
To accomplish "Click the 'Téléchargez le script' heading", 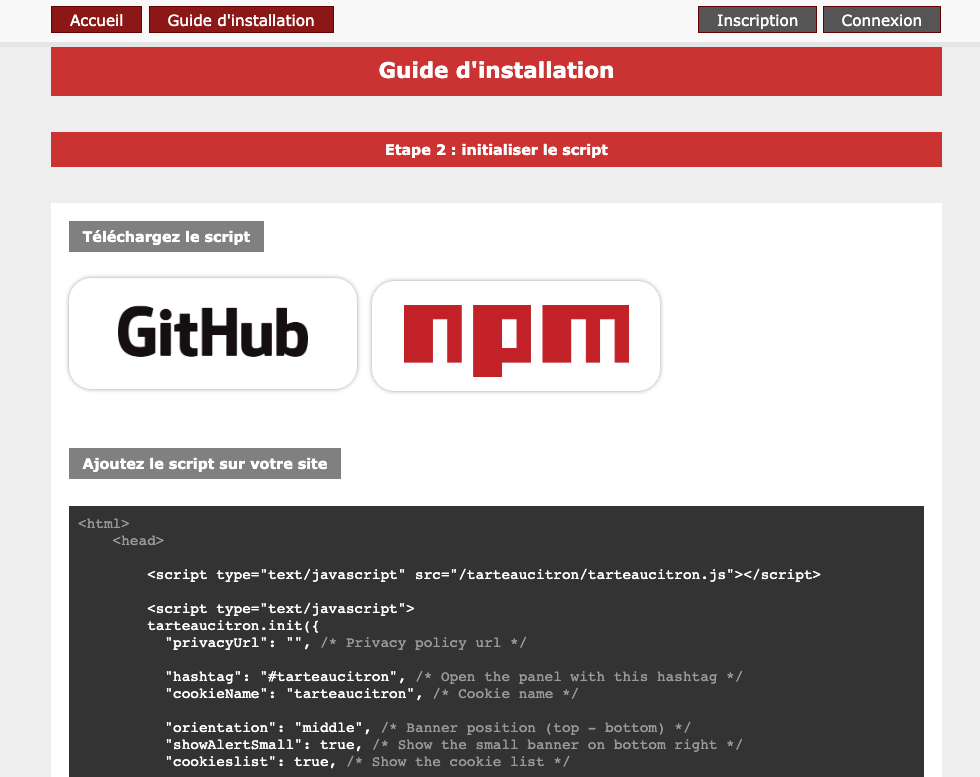I will 166,236.
